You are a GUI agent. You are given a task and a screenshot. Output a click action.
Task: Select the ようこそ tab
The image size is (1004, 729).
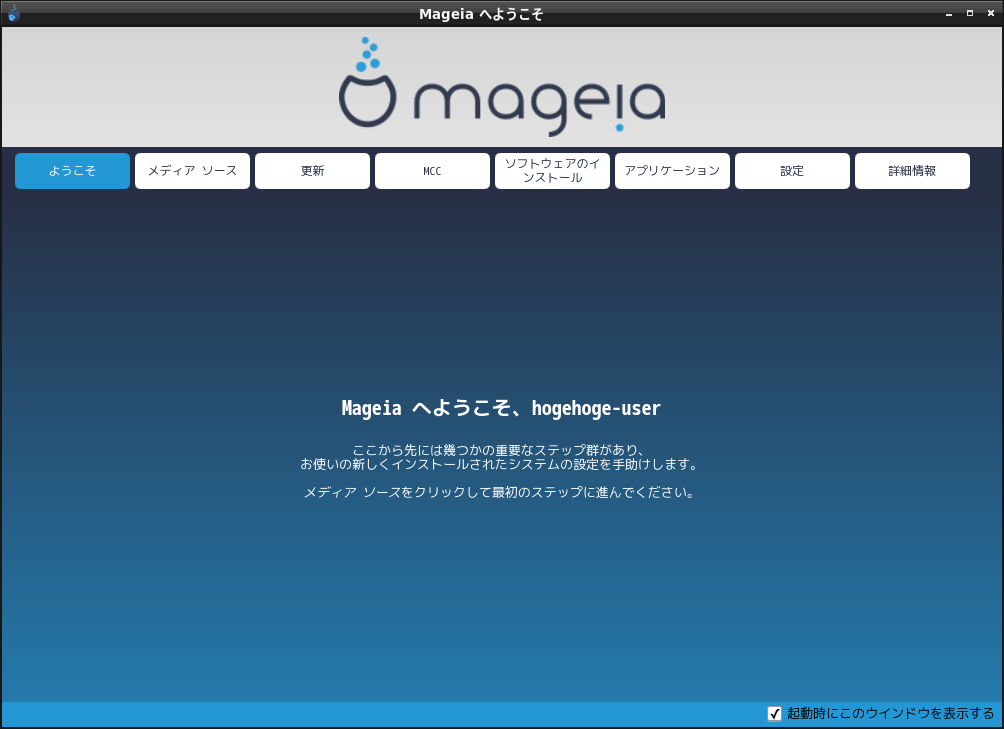(72, 171)
